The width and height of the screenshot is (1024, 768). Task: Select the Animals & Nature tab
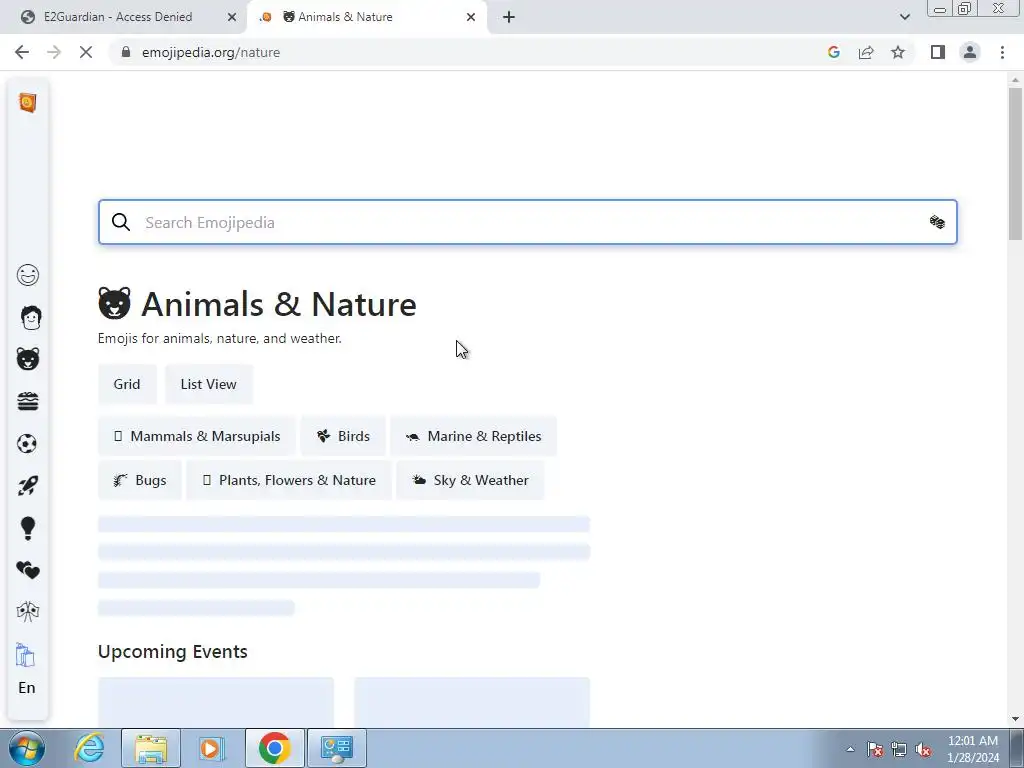point(345,17)
